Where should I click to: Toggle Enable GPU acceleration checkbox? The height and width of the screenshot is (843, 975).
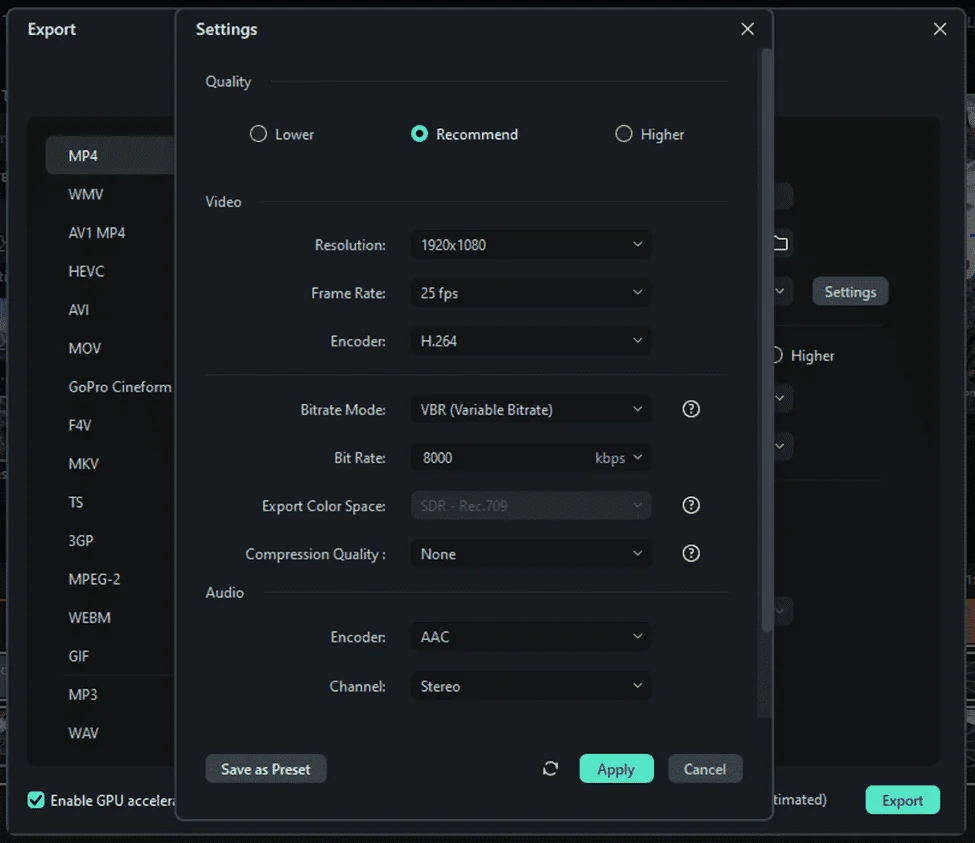coord(36,800)
